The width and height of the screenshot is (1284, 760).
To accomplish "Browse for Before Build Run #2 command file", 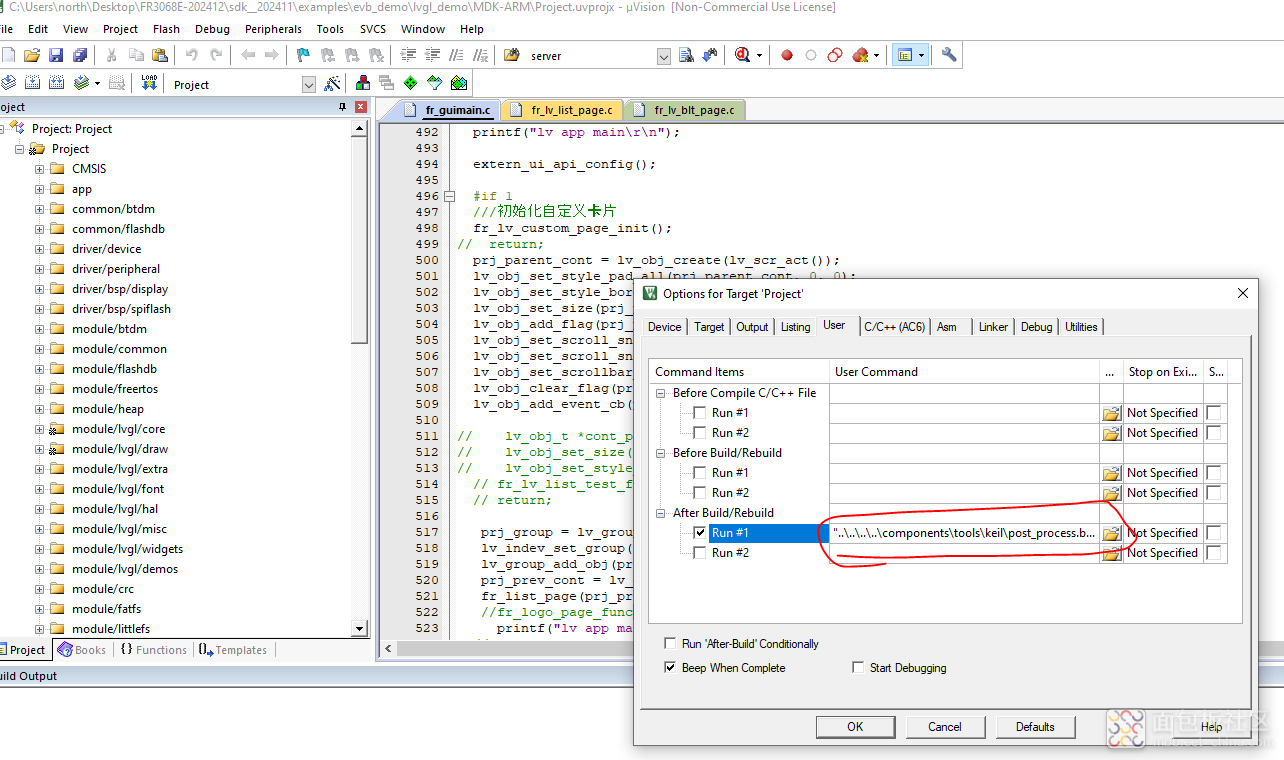I will [1111, 493].
